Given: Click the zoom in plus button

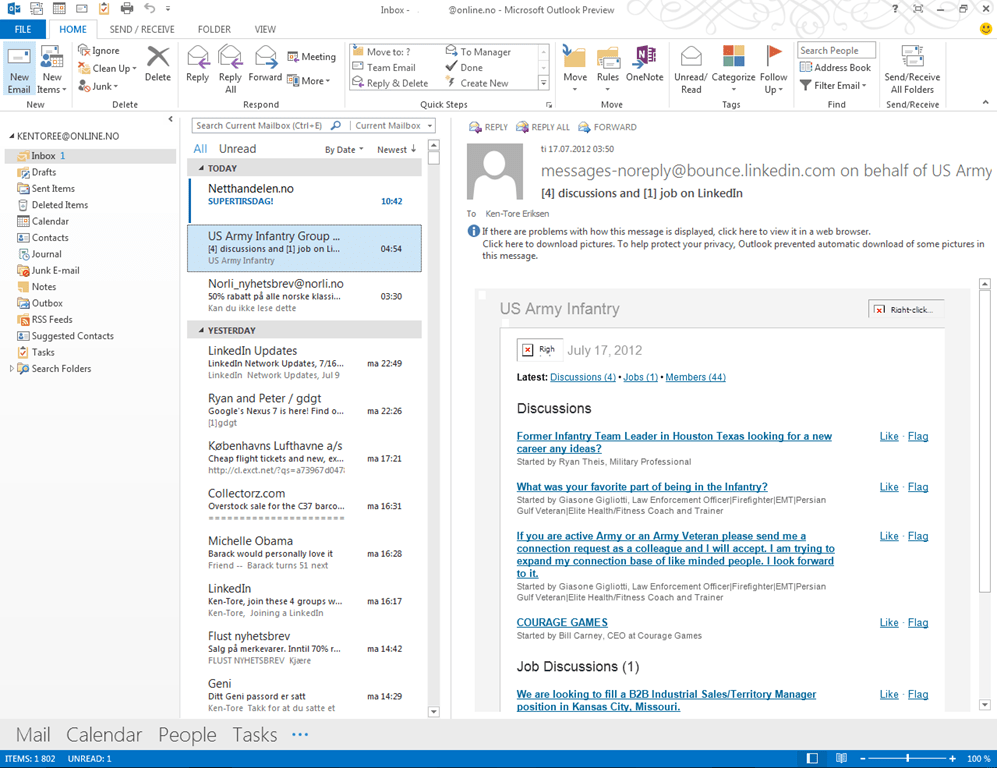Looking at the screenshot, I should (952, 758).
